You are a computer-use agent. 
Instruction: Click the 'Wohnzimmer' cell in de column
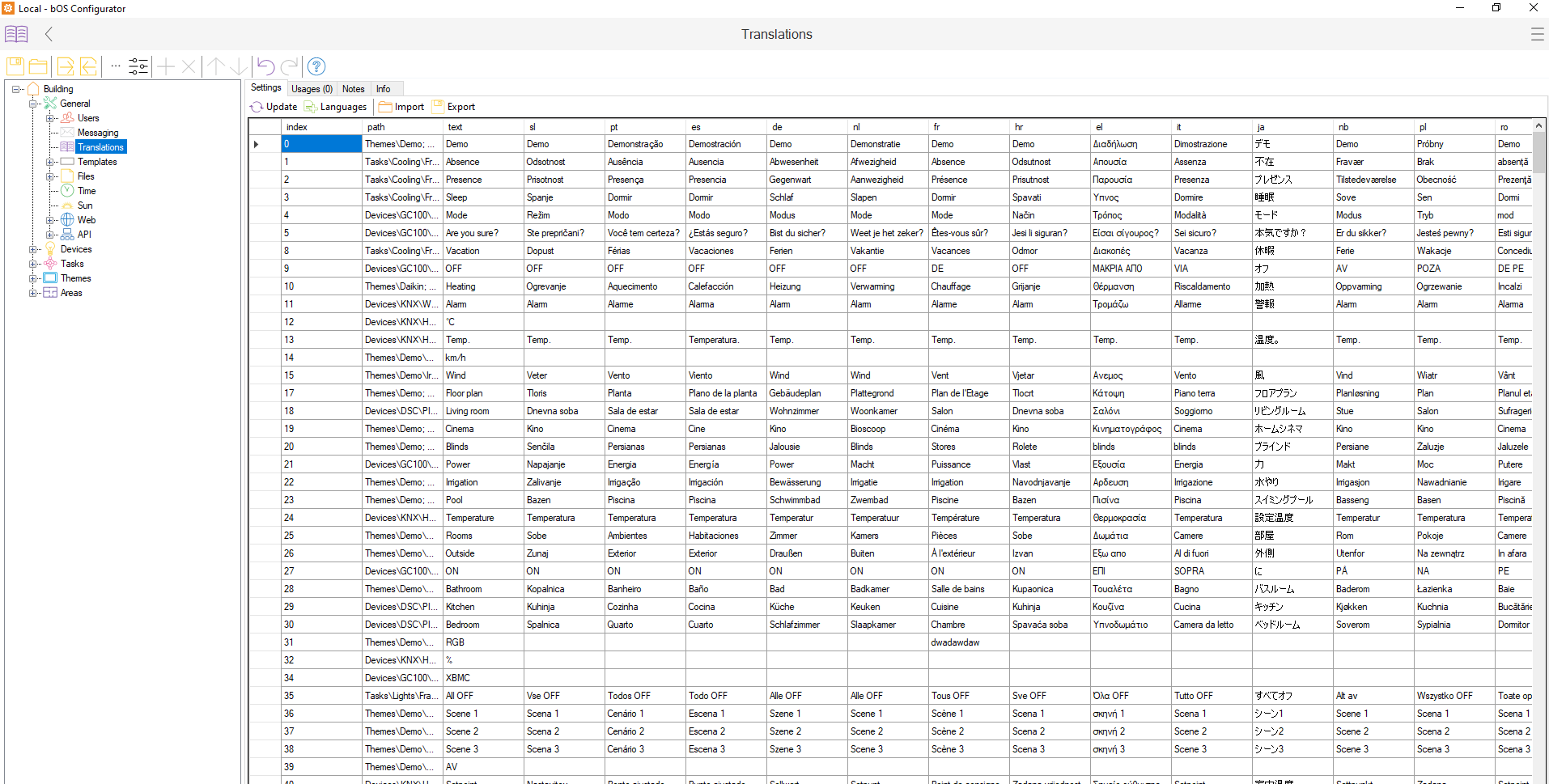click(x=807, y=411)
